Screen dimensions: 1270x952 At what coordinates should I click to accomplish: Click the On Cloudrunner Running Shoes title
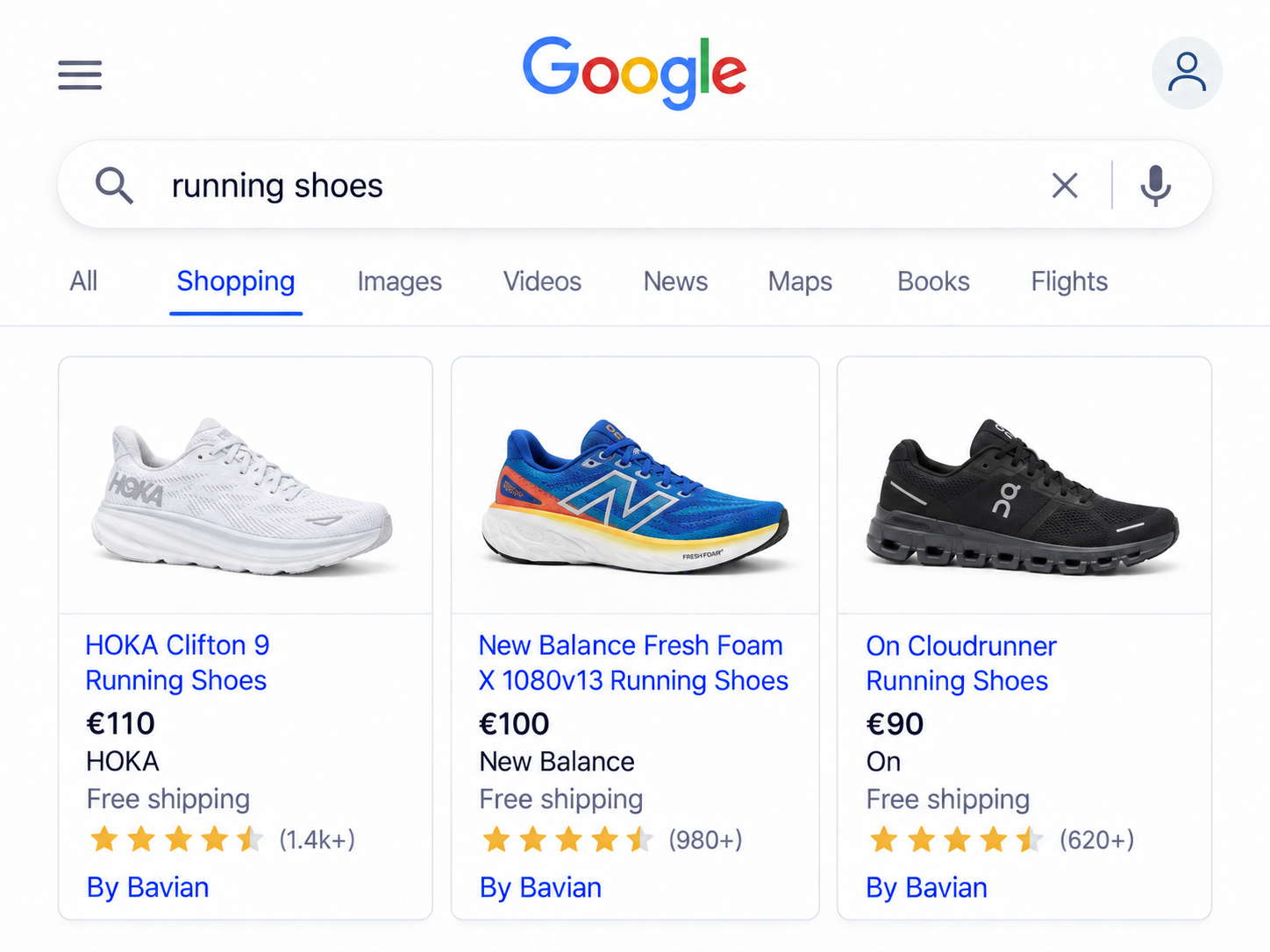(x=961, y=664)
